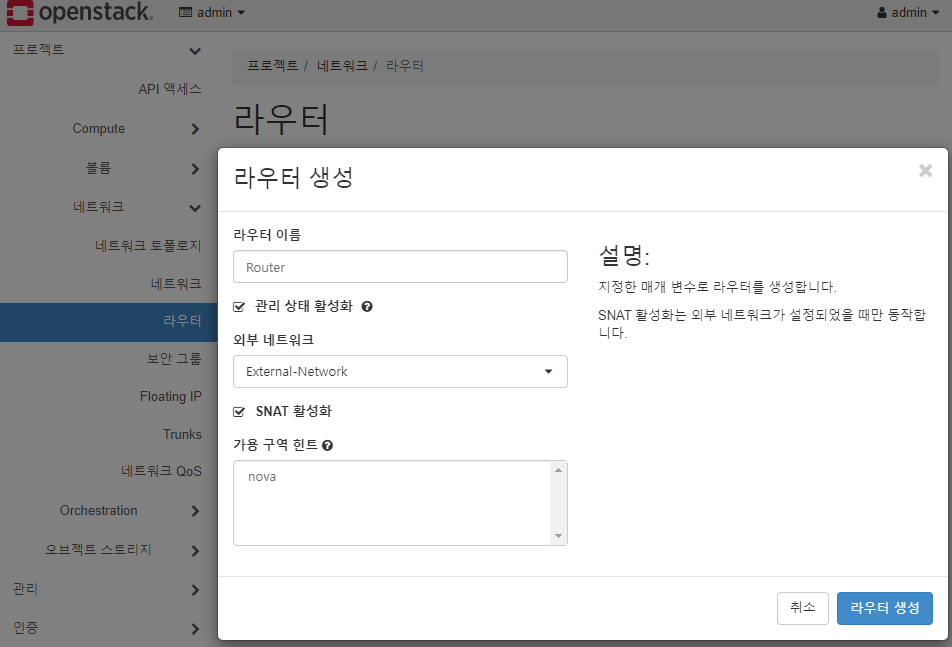The width and height of the screenshot is (952, 647).
Task: Expand the 오브젝트 스토리지 sidebar group
Action: [x=108, y=550]
